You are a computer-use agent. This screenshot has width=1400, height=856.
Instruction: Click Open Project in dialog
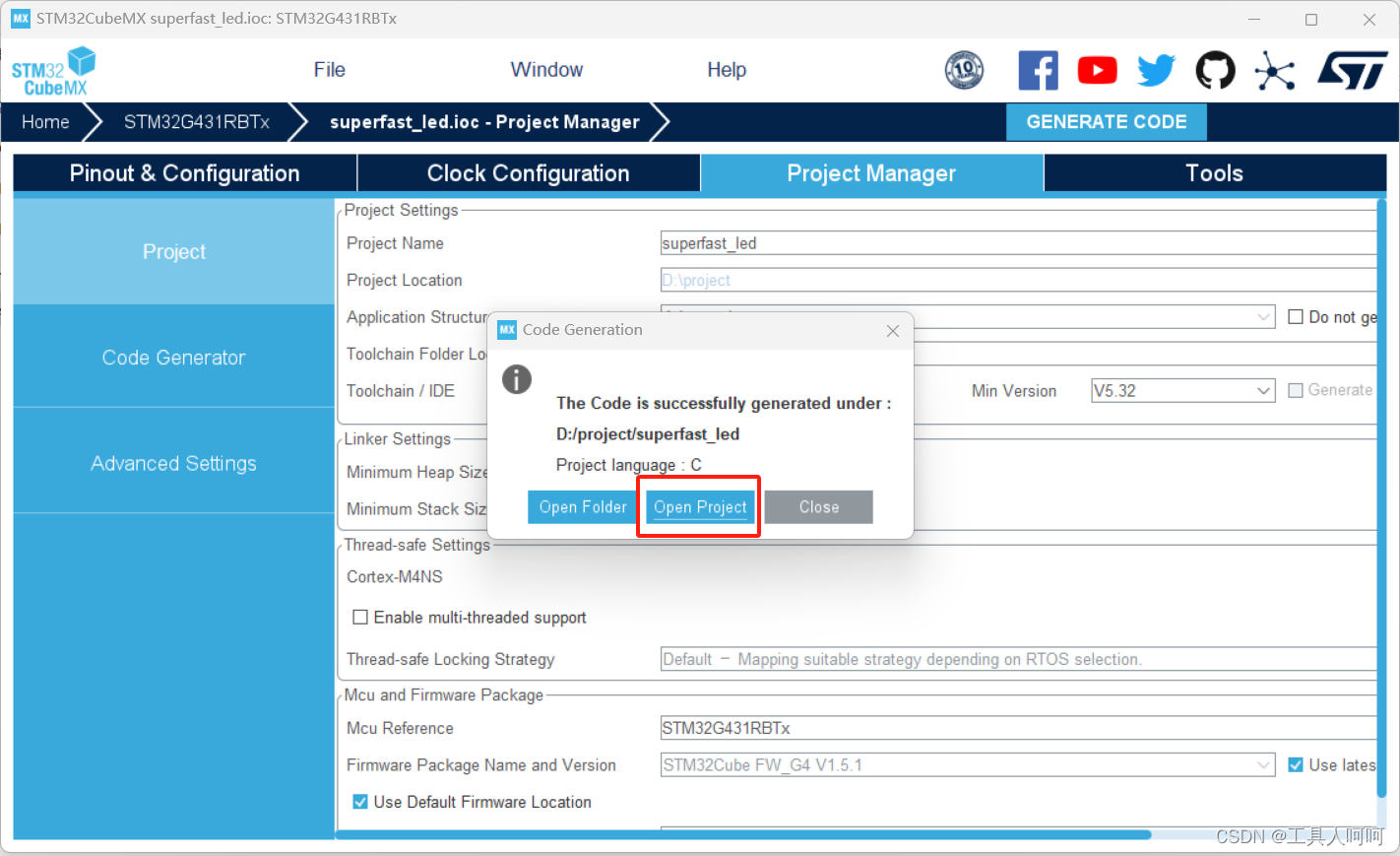700,507
